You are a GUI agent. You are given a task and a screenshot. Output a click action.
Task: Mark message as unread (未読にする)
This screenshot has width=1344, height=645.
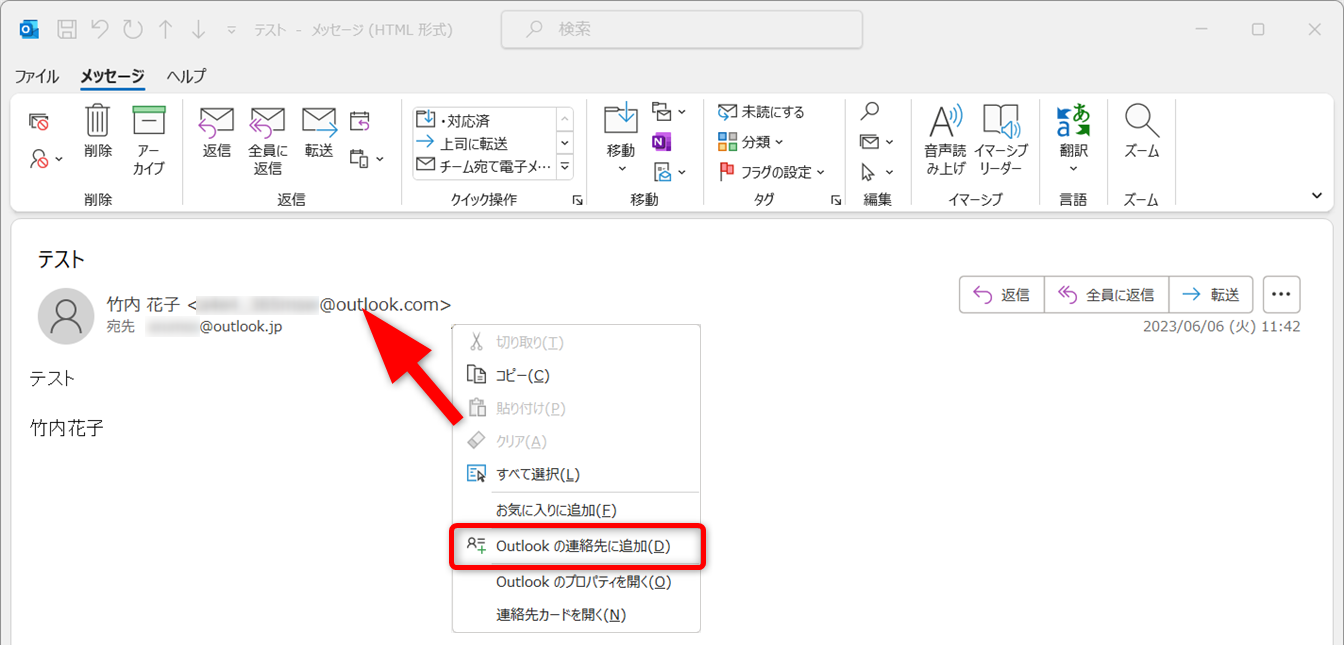pos(761,112)
